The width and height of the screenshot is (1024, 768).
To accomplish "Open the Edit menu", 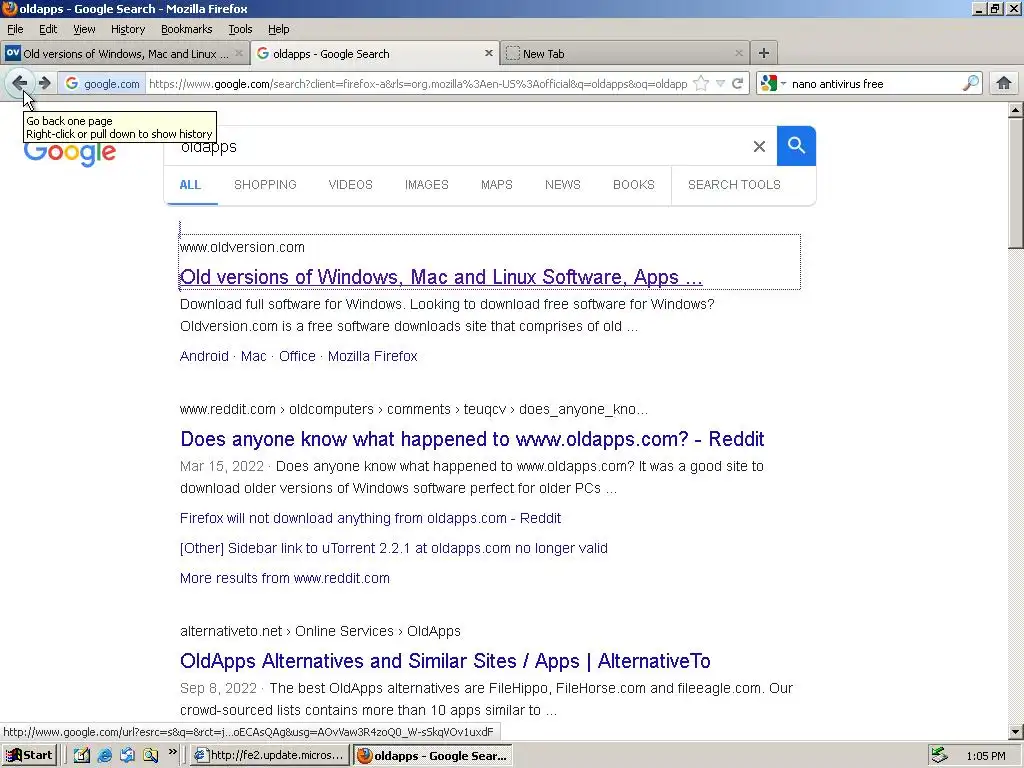I will pos(48,29).
